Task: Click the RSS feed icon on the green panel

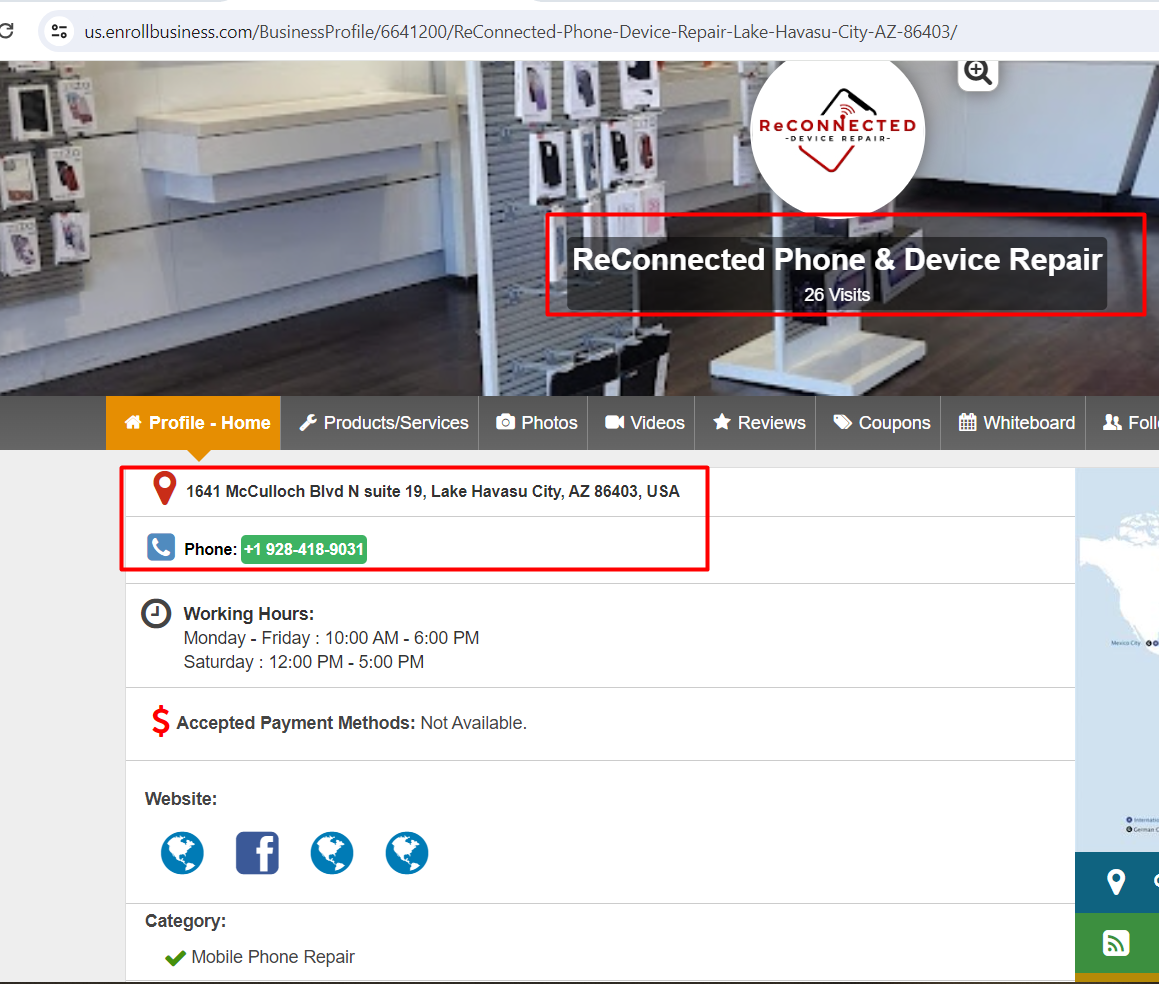Action: [1115, 943]
